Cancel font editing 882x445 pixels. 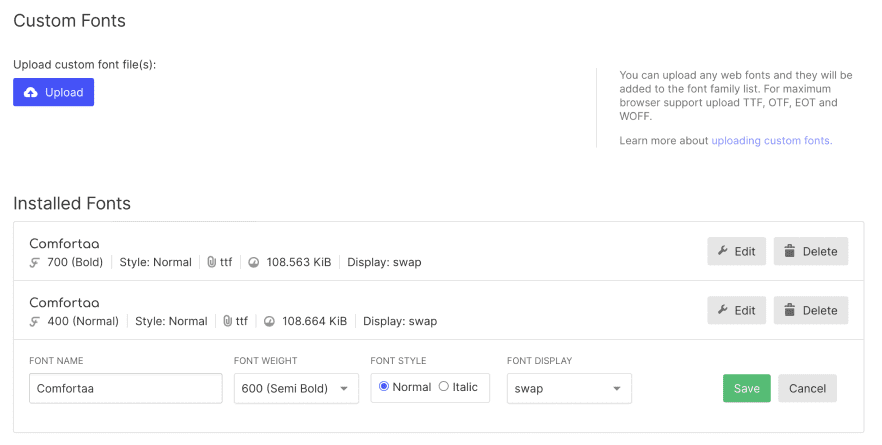807,388
